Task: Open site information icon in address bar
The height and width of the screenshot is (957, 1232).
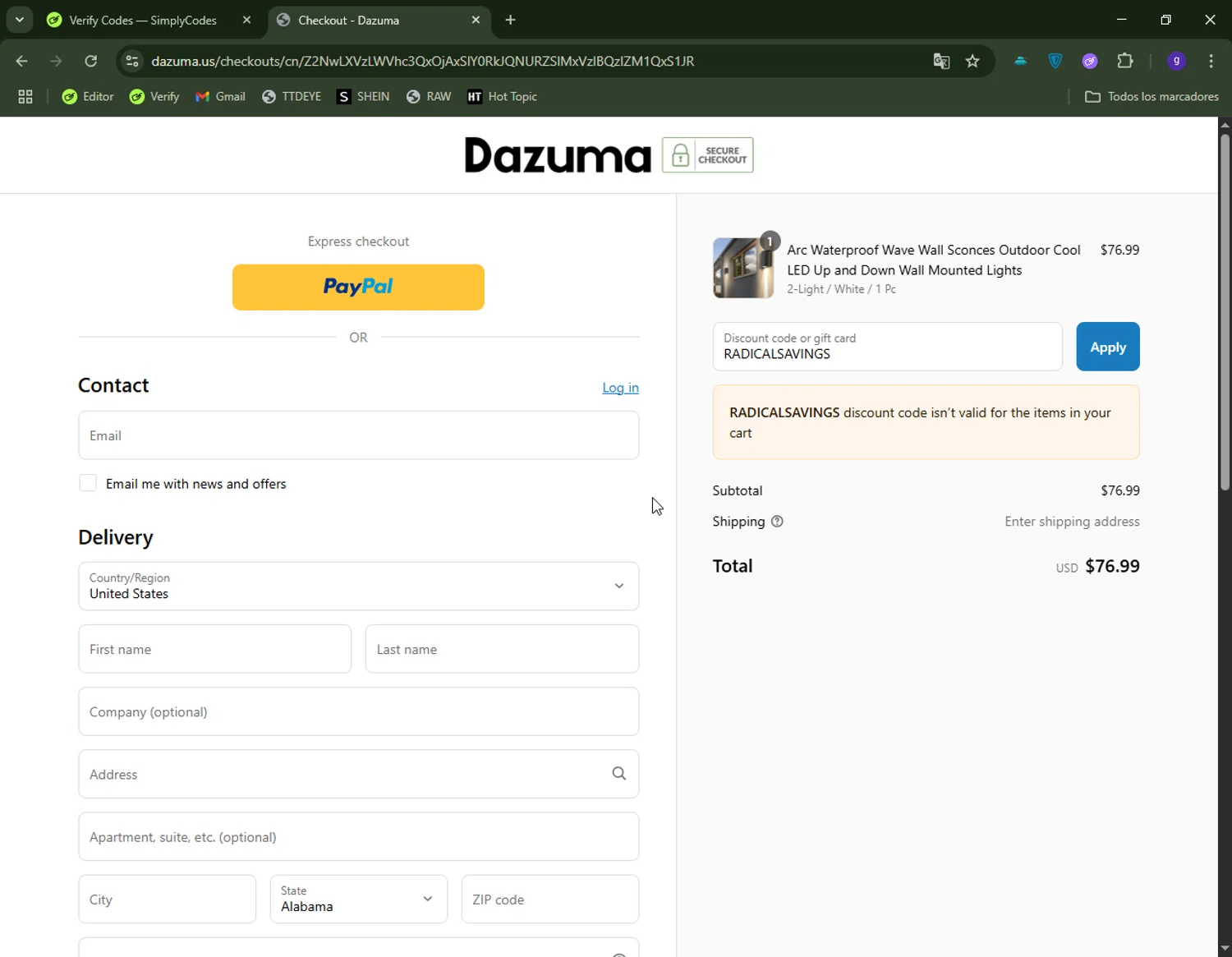Action: [132, 61]
